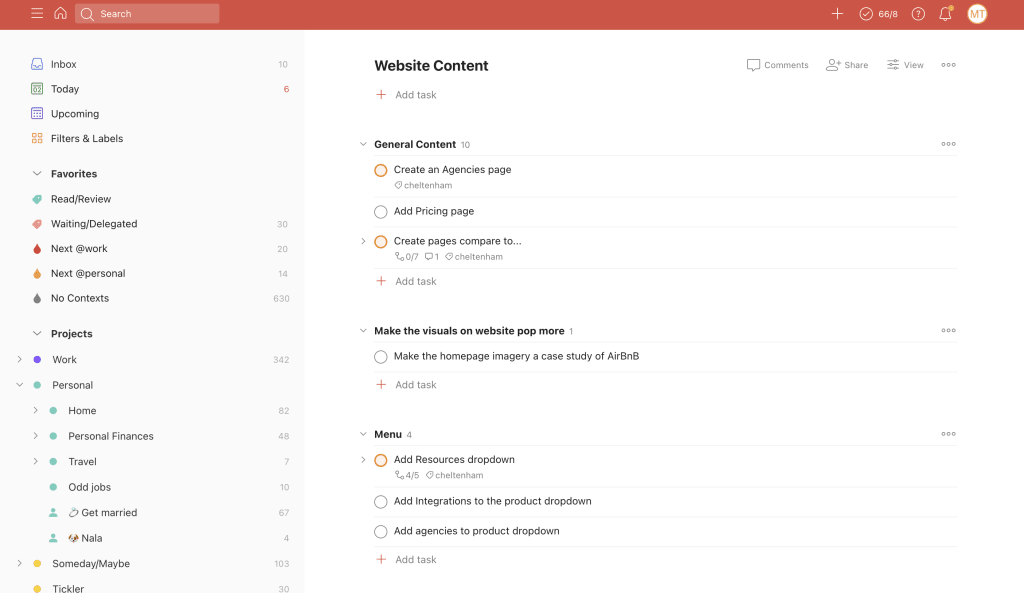Go to the Home icon
The width and height of the screenshot is (1024, 593).
pyautogui.click(x=61, y=13)
